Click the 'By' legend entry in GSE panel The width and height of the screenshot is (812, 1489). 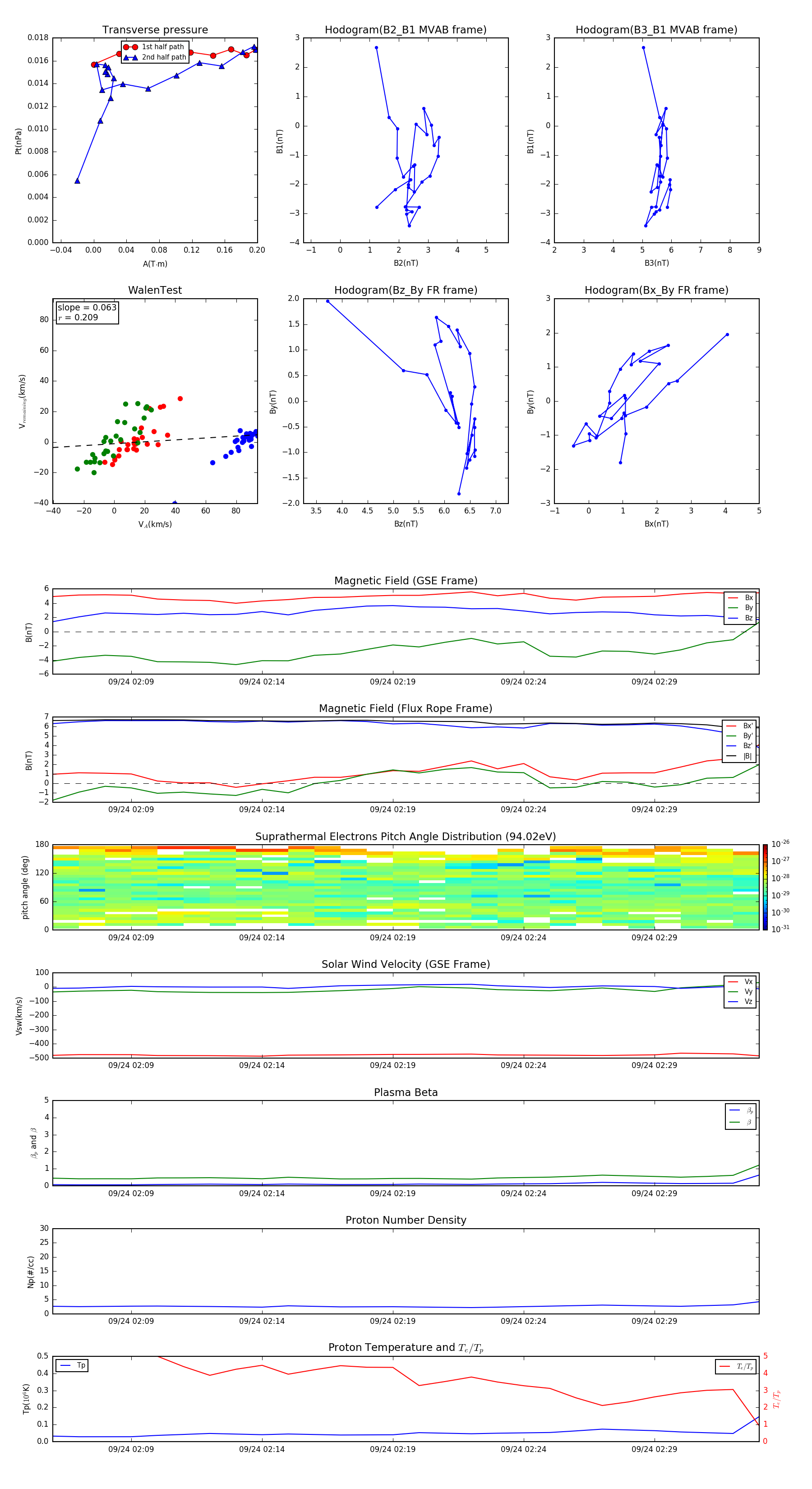(740, 607)
